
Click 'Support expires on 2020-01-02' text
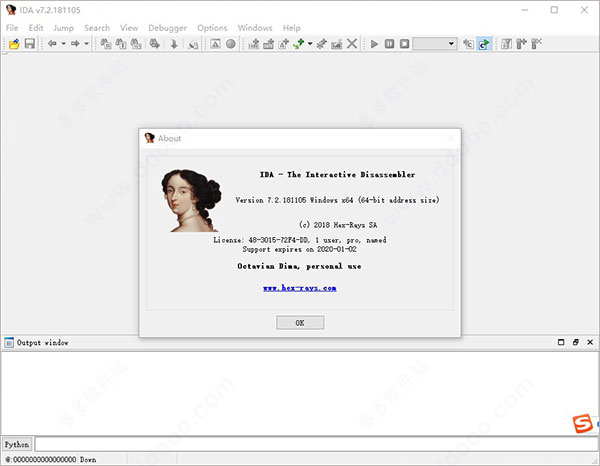(300, 249)
